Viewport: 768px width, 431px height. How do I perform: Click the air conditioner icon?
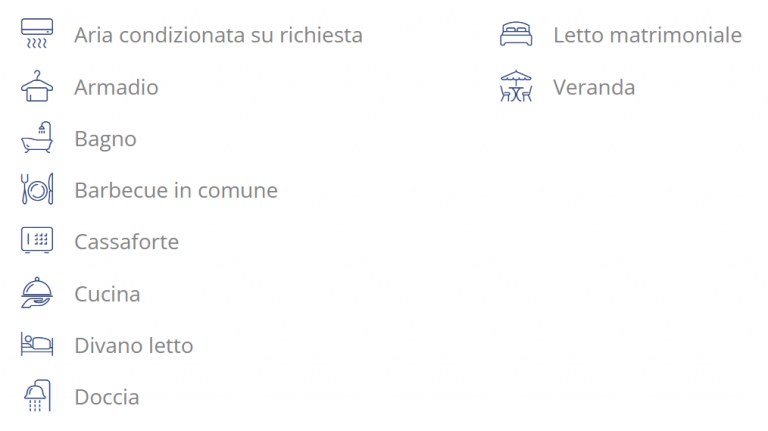click(37, 35)
